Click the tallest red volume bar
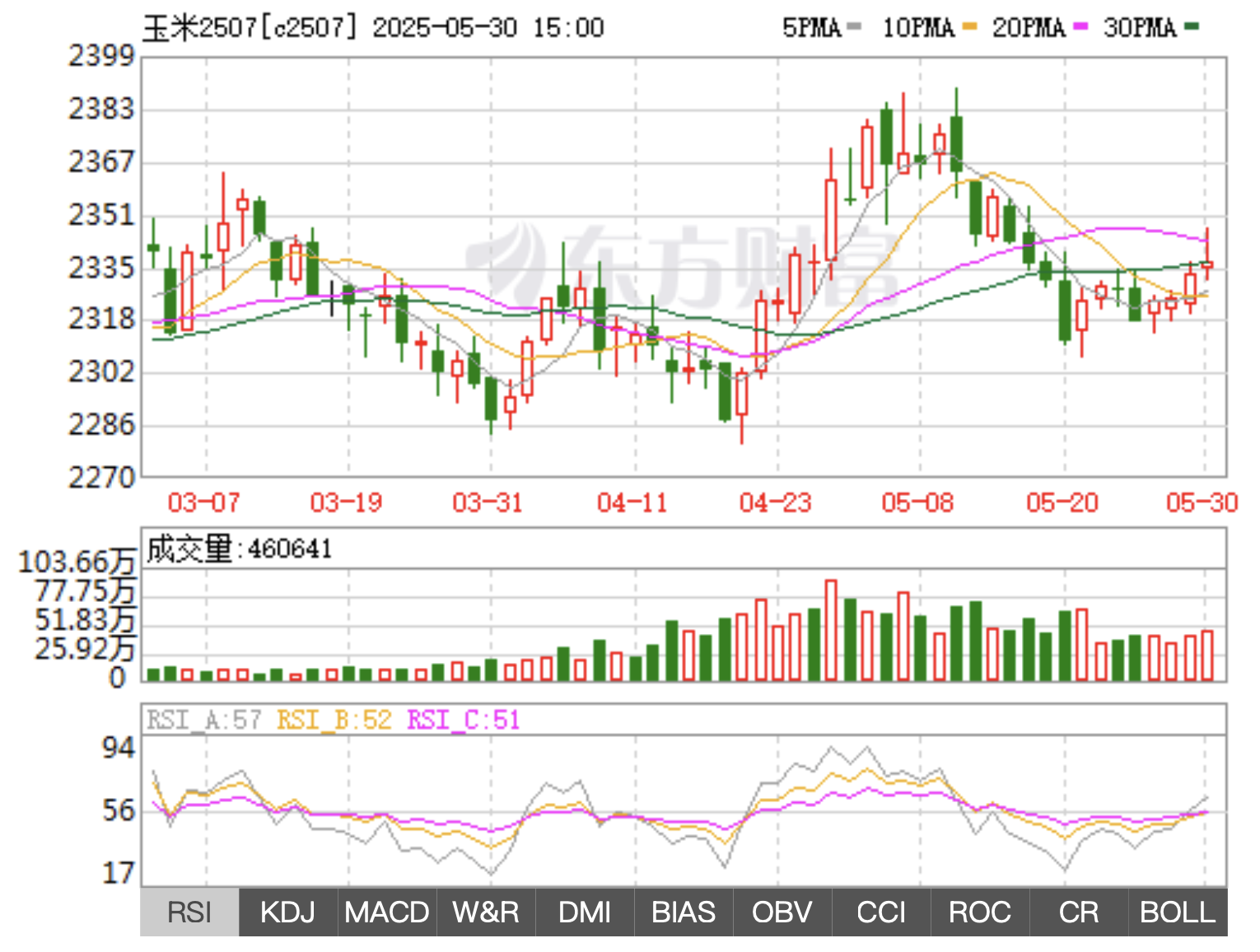The width and height of the screenshot is (1260, 952). point(831,630)
